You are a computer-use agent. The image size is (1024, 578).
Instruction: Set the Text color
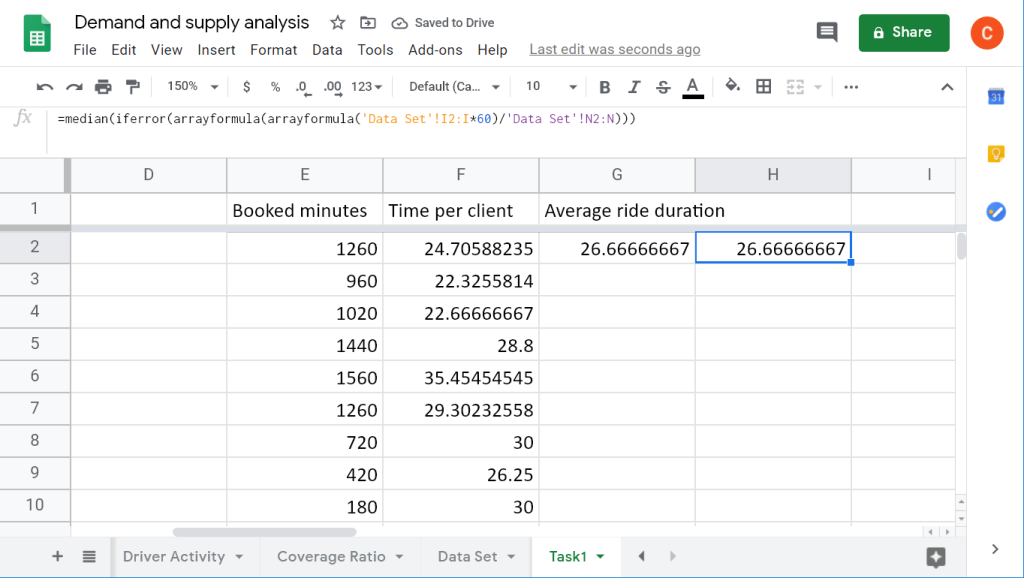point(692,87)
